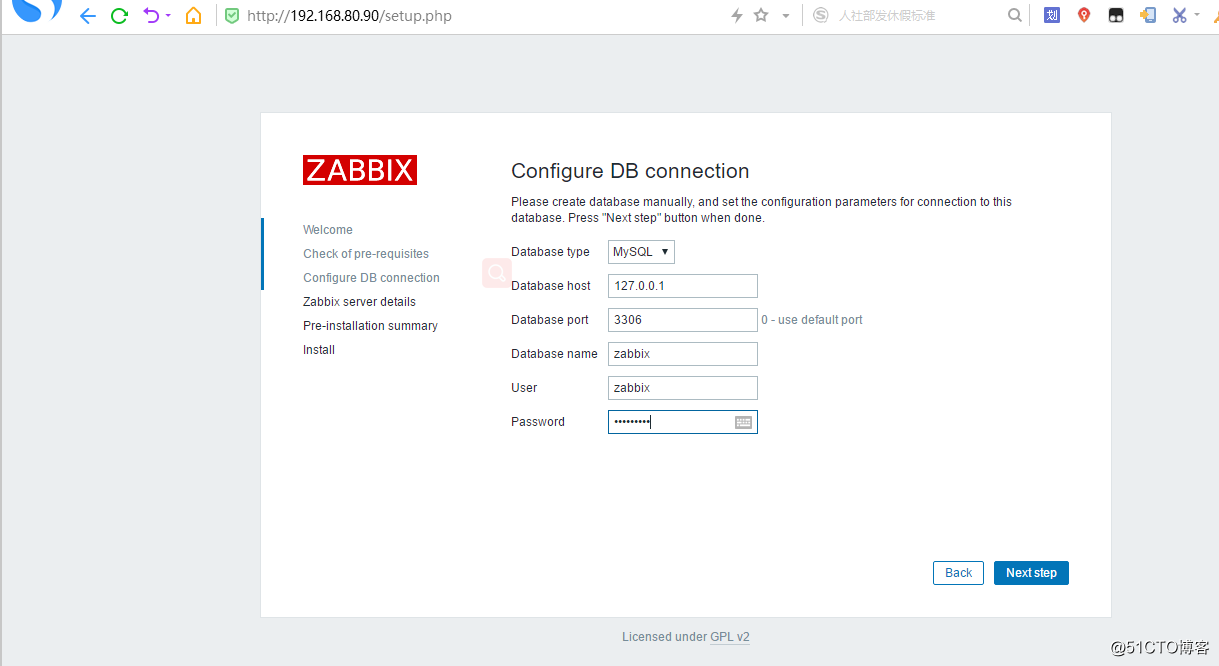Click the orange-blue device extension icon
The image size is (1219, 666).
click(x=1148, y=15)
